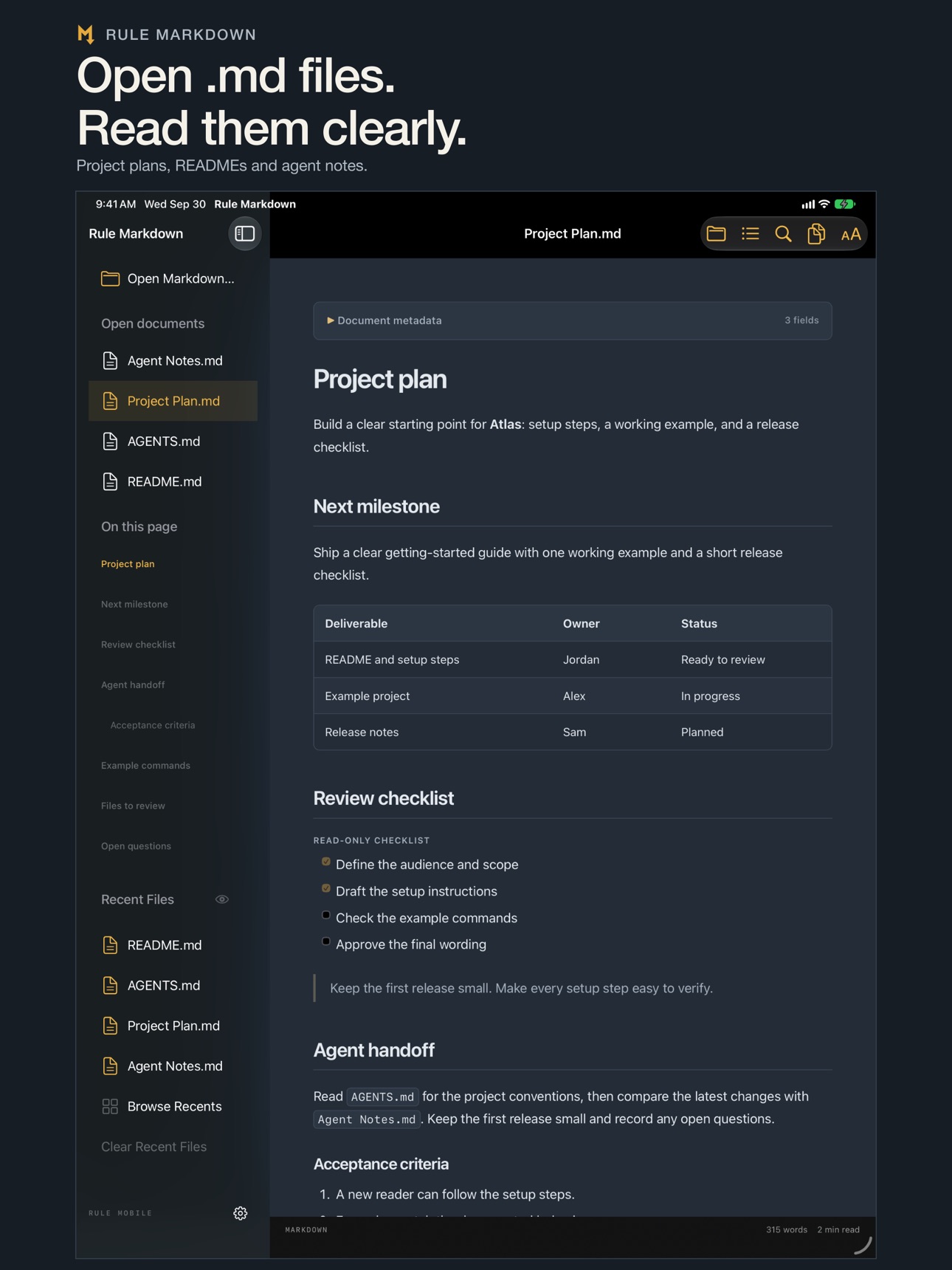
Task: Click the copy document icon in toolbar
Action: pos(816,234)
